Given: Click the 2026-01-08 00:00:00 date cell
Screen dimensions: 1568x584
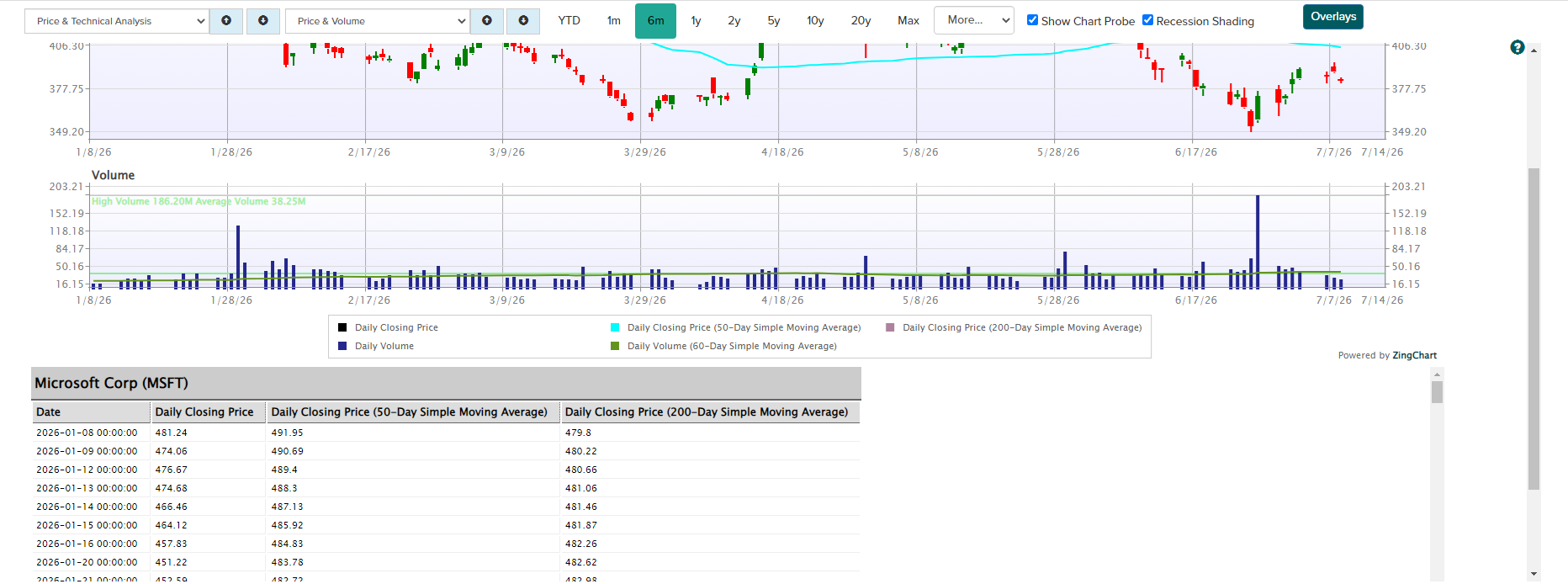Looking at the screenshot, I should (87, 433).
